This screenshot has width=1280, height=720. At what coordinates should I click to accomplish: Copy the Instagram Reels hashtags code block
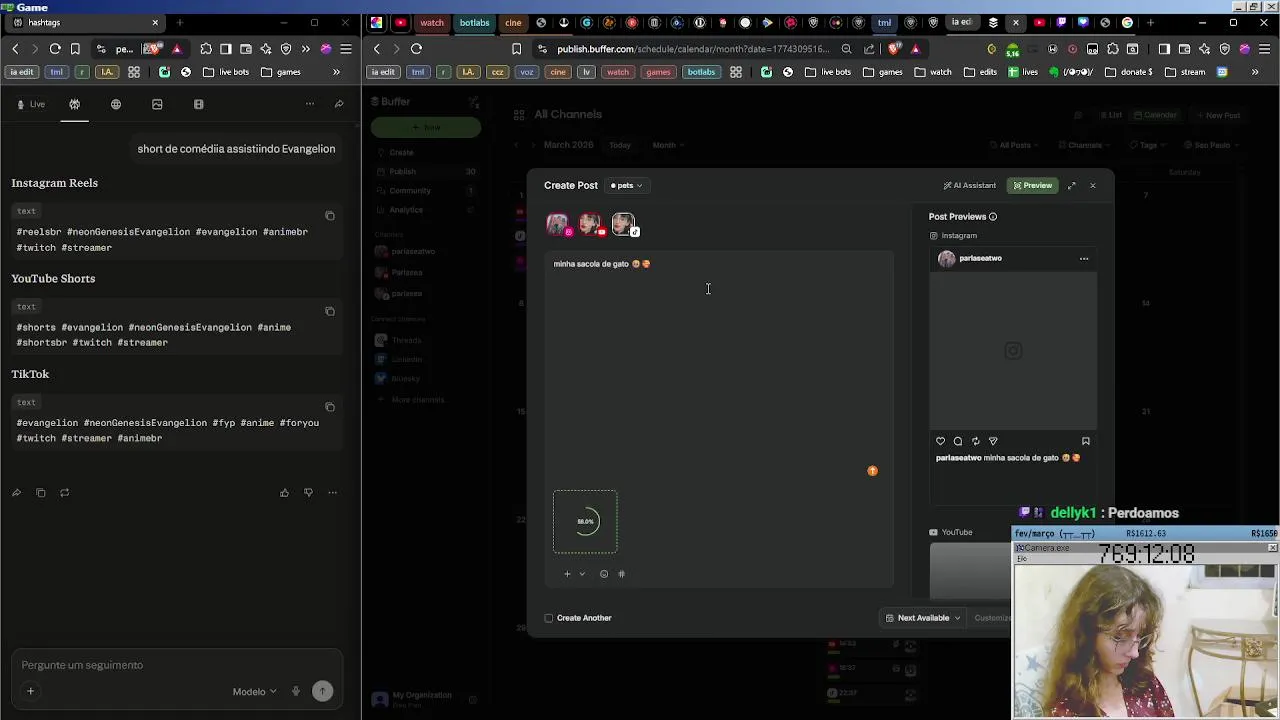point(330,216)
